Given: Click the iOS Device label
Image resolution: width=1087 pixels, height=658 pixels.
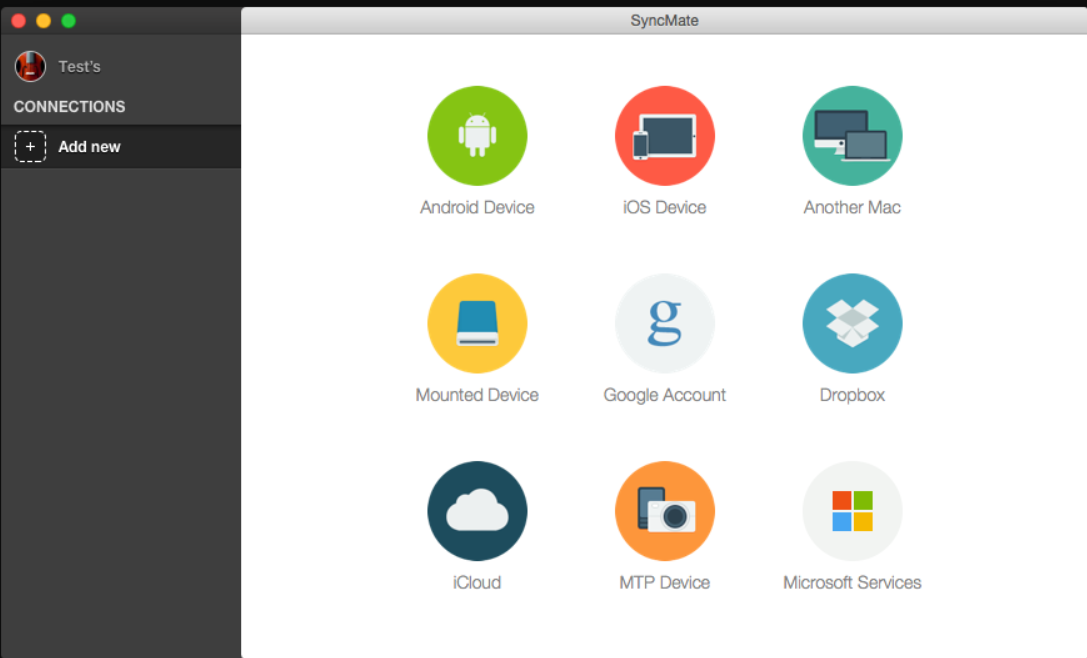Looking at the screenshot, I should [x=665, y=207].
